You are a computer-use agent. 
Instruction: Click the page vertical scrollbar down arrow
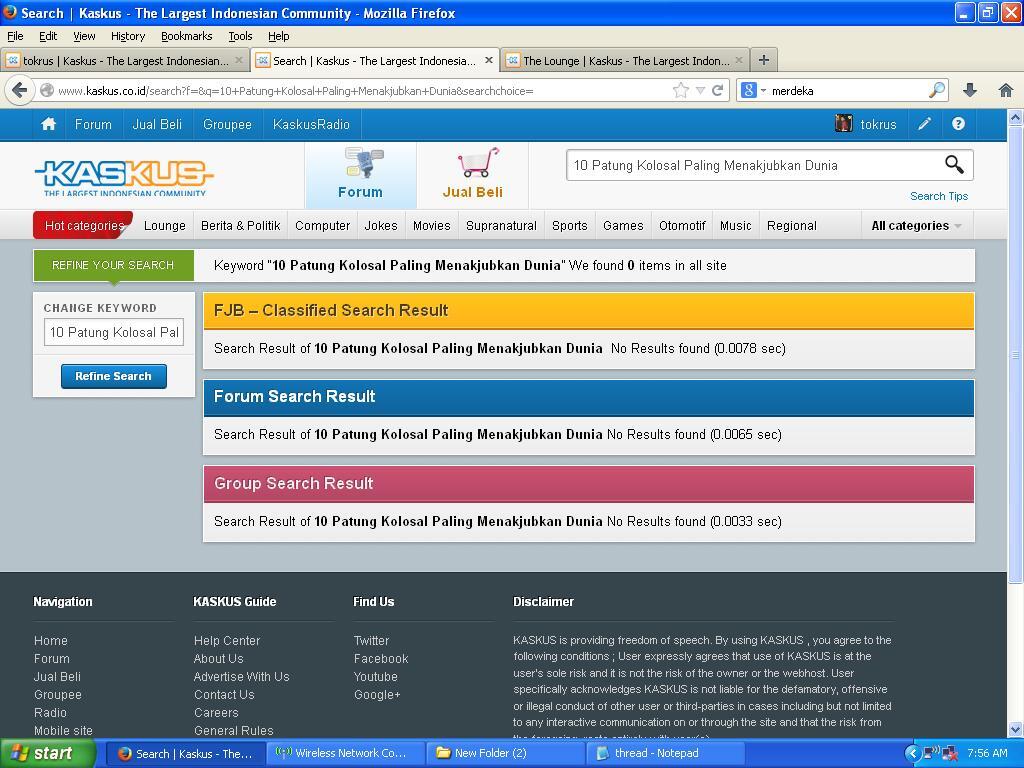click(x=1015, y=729)
